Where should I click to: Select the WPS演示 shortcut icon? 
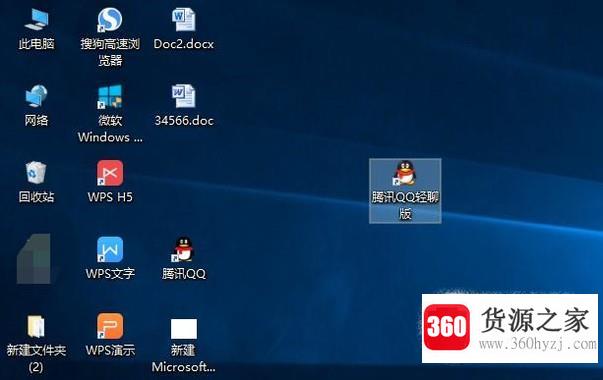coord(110,326)
